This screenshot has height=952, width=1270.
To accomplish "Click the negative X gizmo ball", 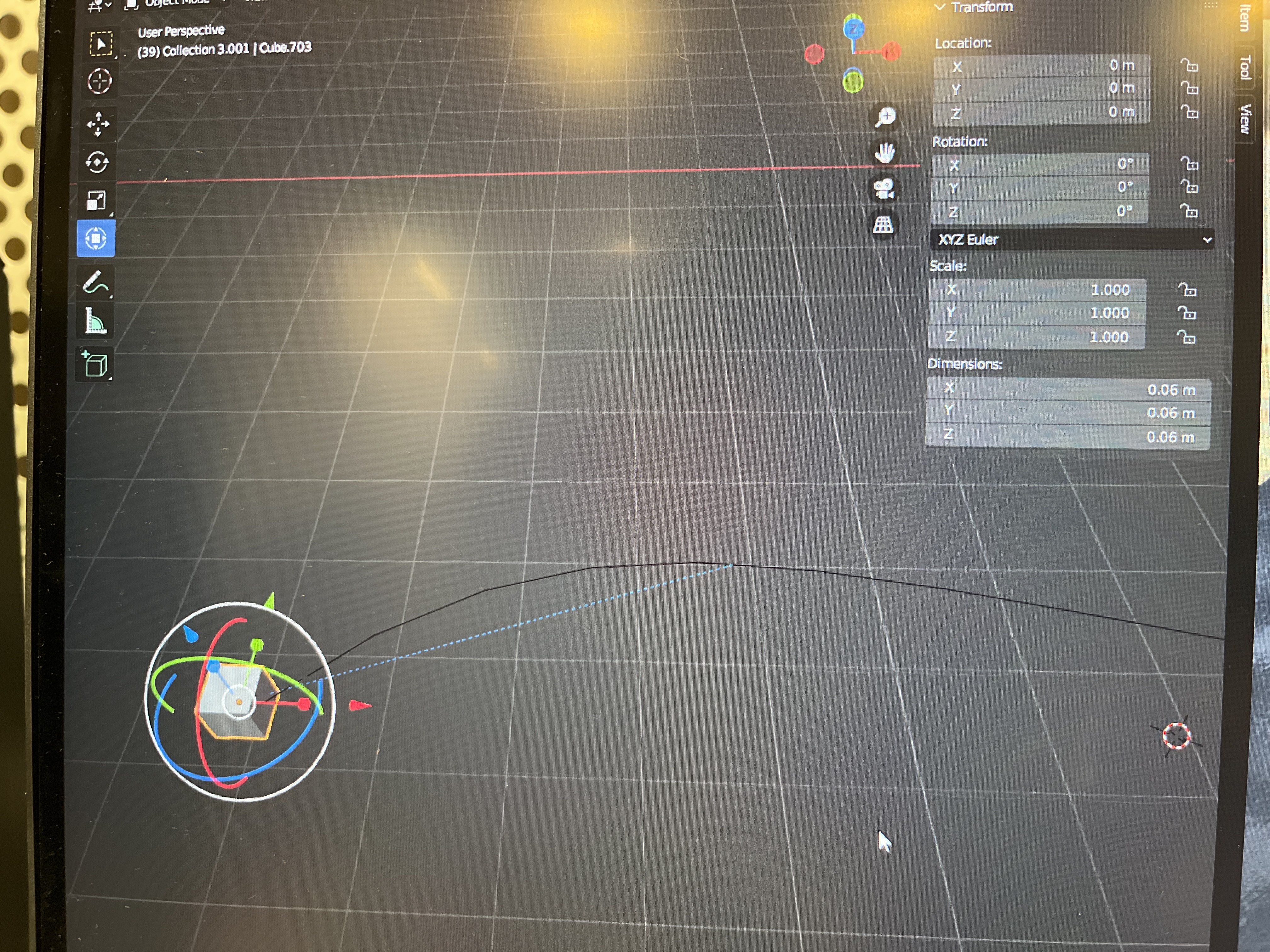I will point(814,55).
